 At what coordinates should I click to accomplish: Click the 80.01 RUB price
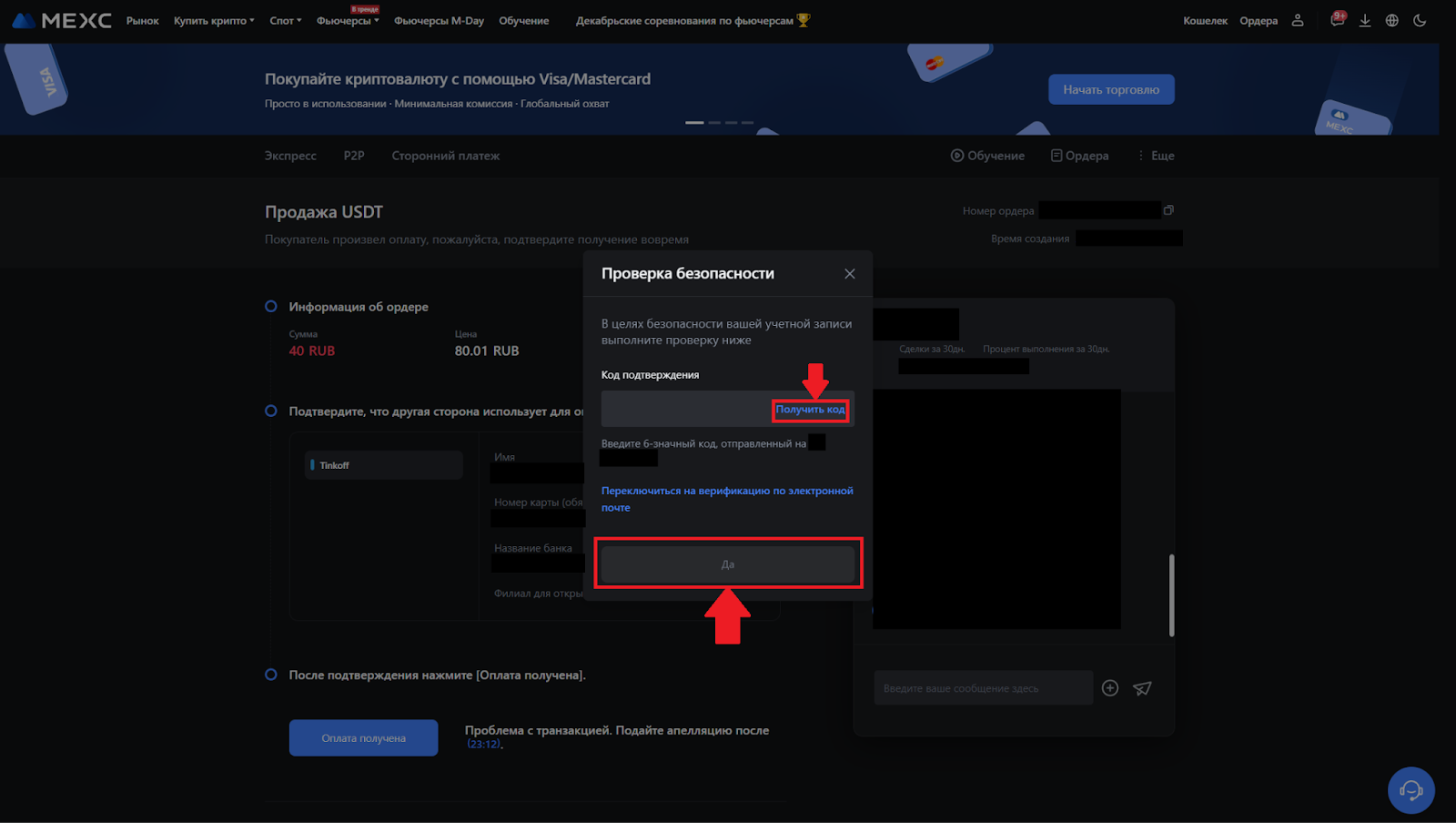(487, 351)
